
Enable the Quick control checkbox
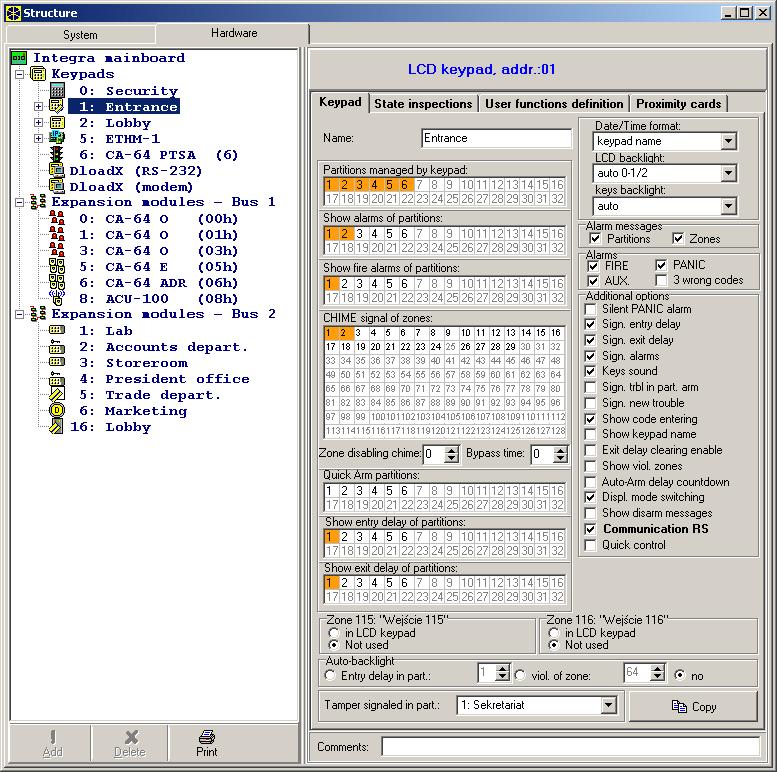tap(590, 545)
